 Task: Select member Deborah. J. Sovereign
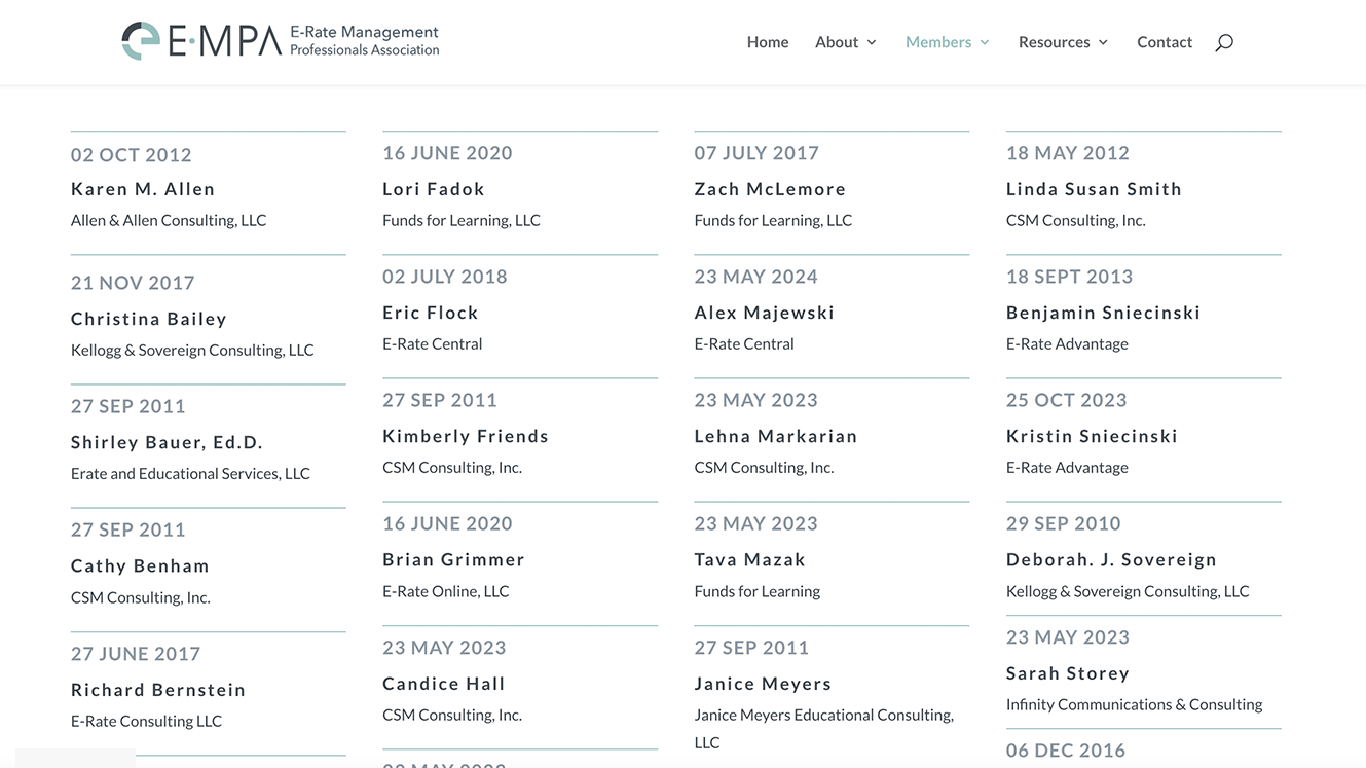(1111, 560)
